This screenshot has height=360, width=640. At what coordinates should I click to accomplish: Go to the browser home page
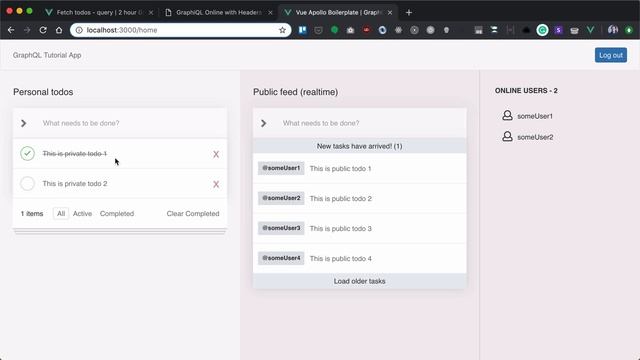59,30
